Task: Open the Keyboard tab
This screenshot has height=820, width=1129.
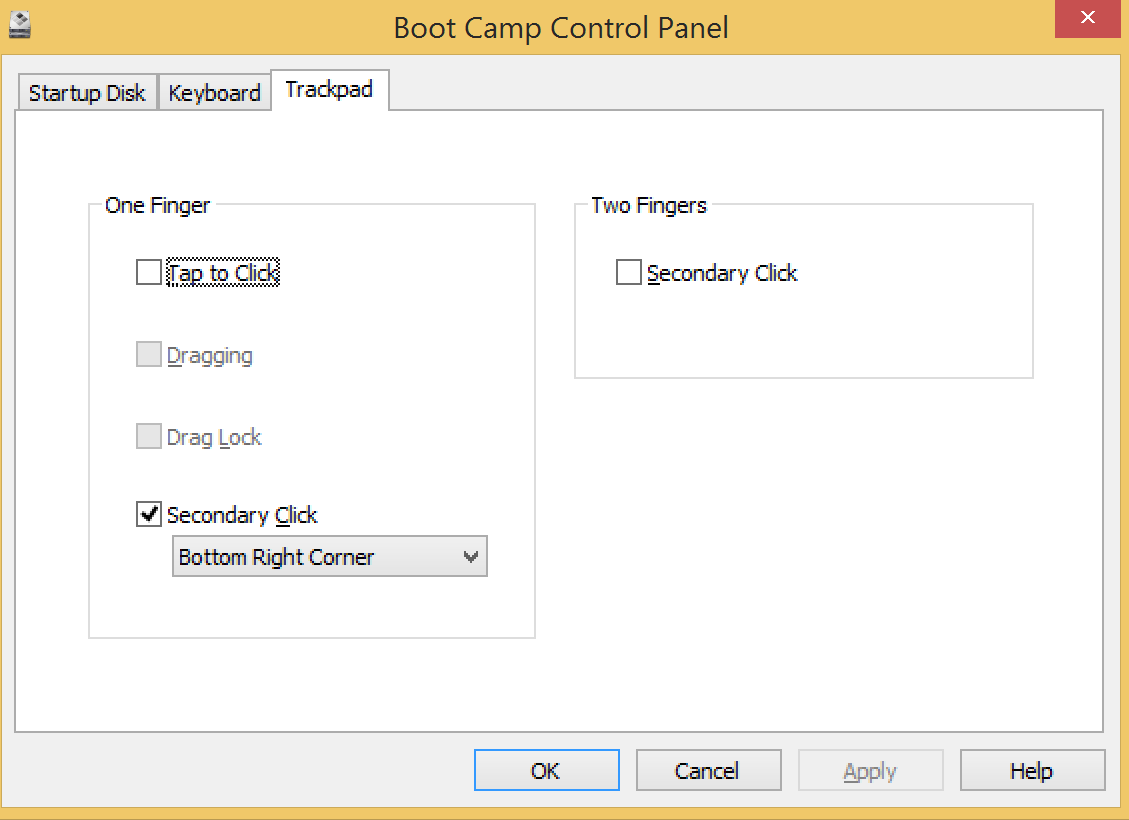Action: (x=214, y=92)
